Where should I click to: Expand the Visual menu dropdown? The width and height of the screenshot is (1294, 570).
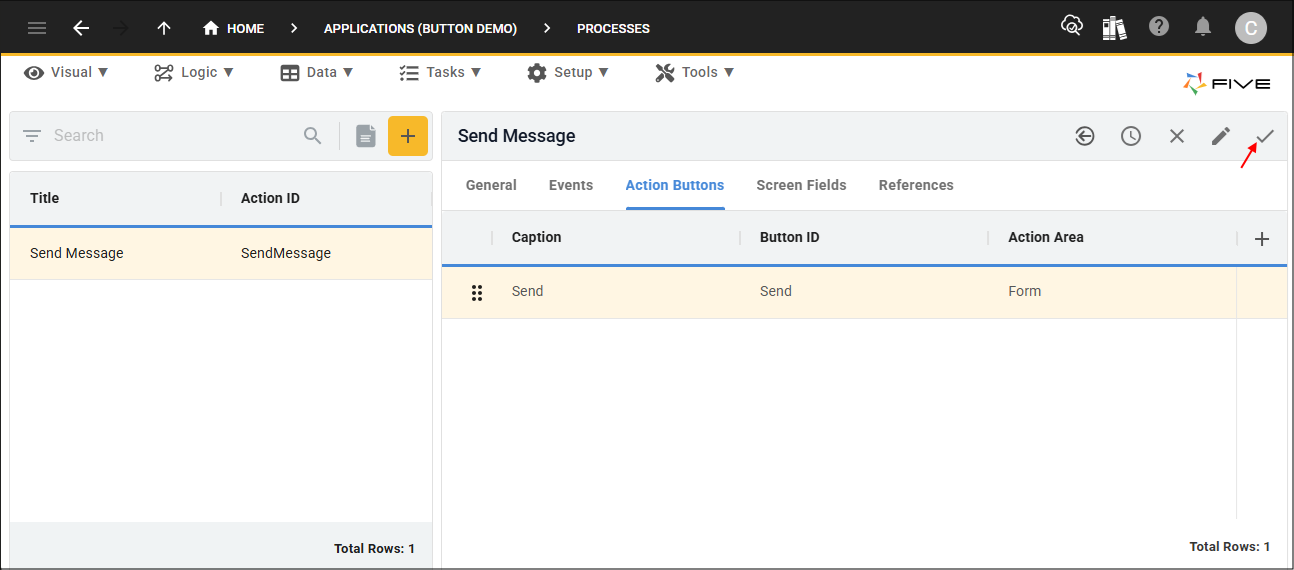click(x=66, y=72)
